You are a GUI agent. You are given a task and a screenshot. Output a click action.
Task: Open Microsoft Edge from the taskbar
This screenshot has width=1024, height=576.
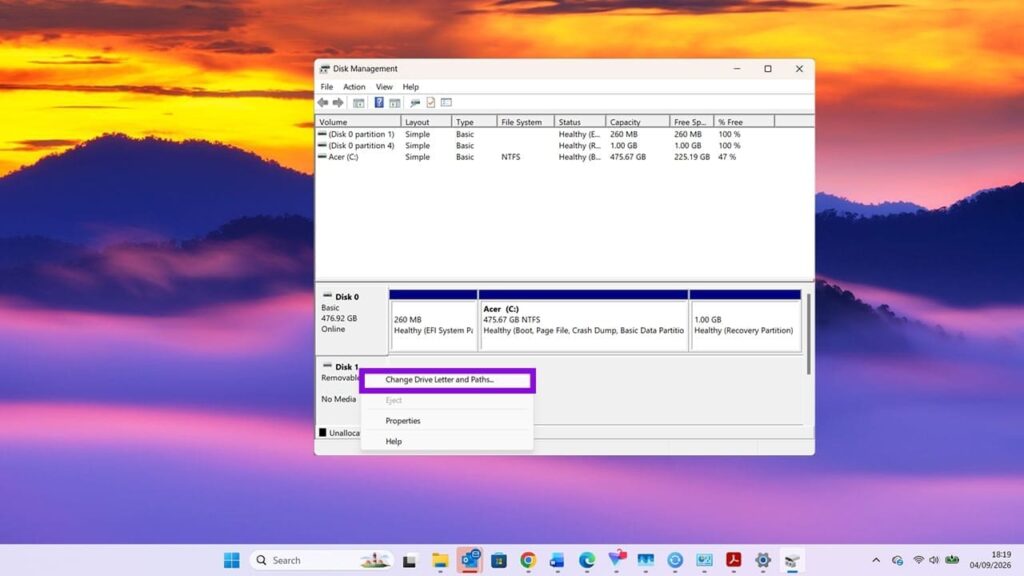click(586, 560)
